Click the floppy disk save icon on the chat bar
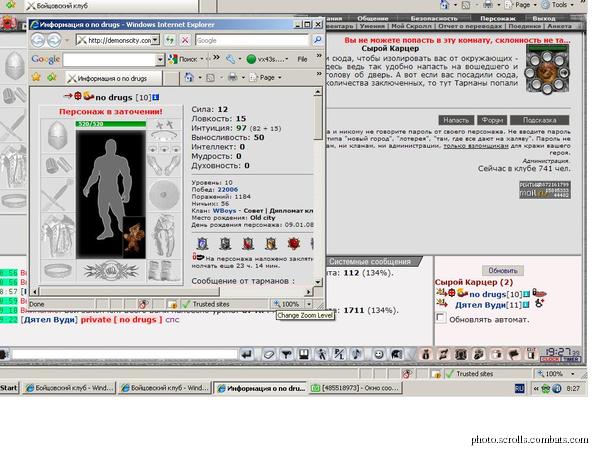Image resolution: width=600 pixels, height=450 pixels. click(304, 354)
